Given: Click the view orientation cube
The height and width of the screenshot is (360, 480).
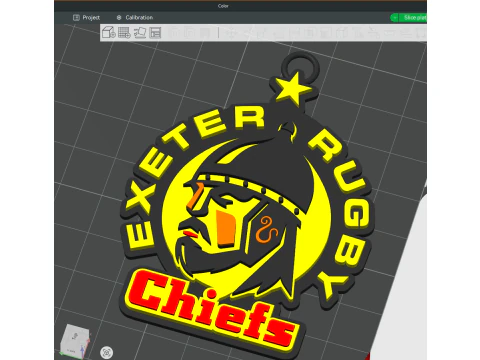Looking at the screenshot, I should 76,341.
